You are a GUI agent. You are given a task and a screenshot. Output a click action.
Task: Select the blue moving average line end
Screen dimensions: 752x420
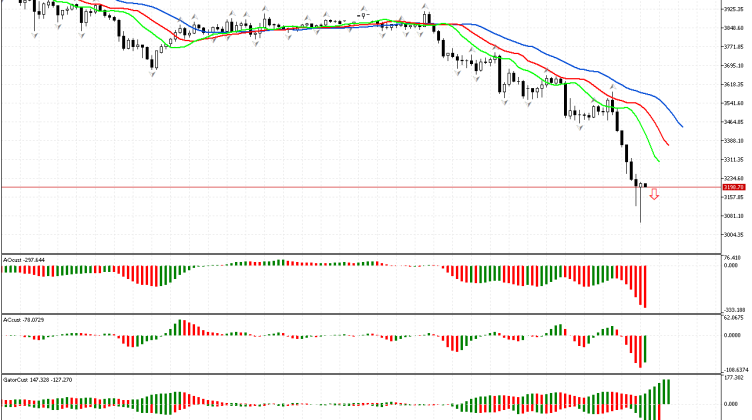point(682,126)
